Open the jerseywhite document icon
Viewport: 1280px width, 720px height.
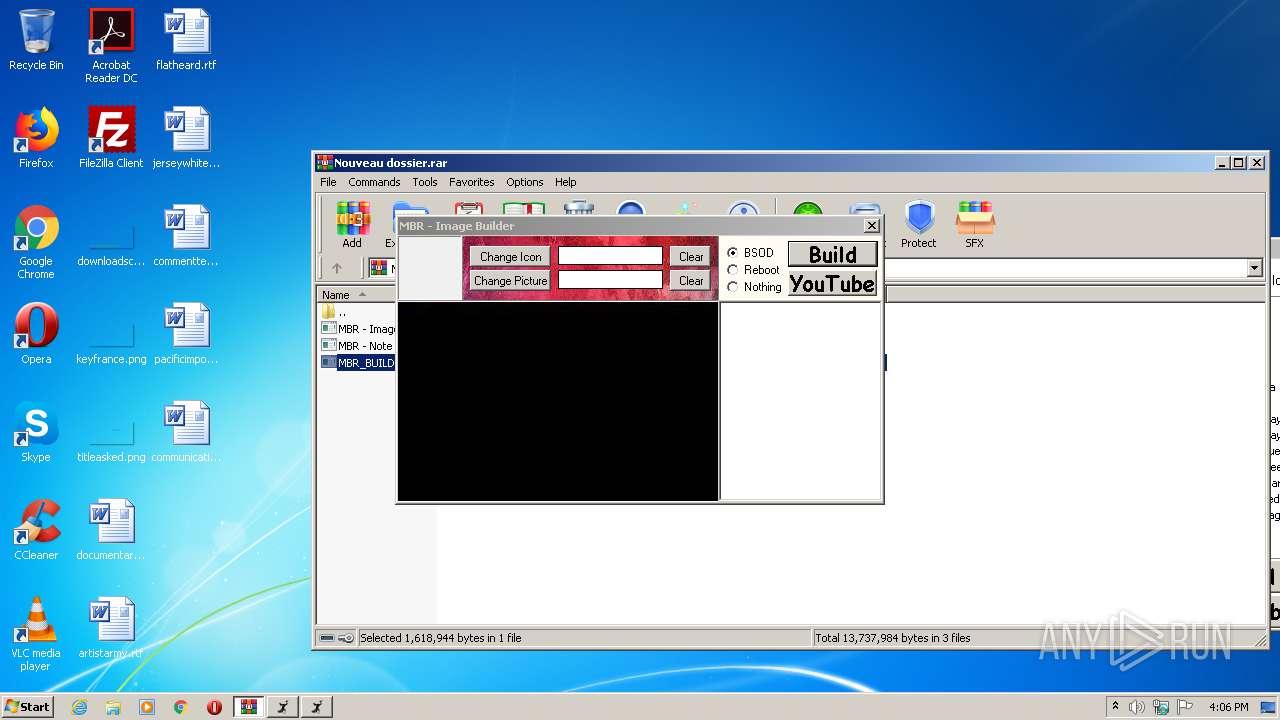(x=186, y=139)
